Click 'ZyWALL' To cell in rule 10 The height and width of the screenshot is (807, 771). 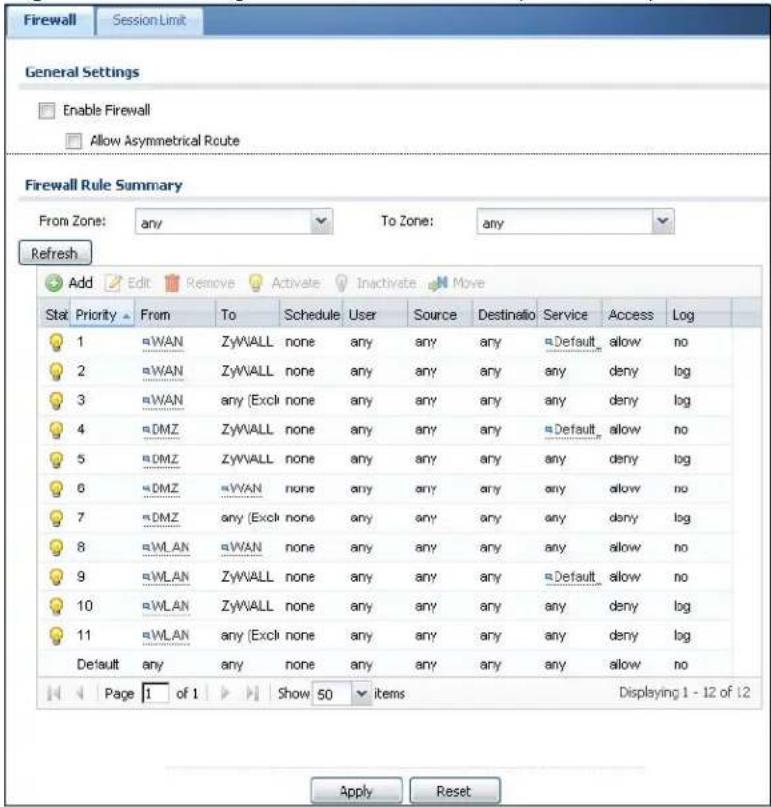tap(247, 606)
